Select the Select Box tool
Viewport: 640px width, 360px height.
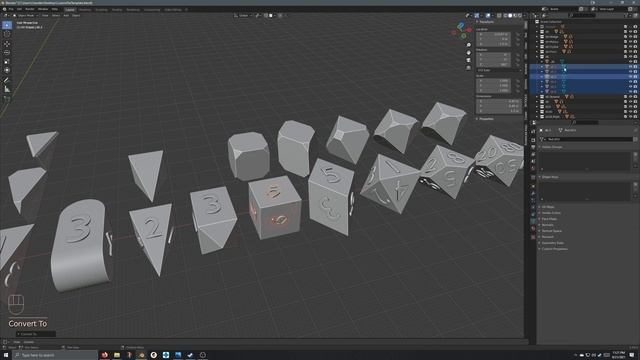click(7, 25)
